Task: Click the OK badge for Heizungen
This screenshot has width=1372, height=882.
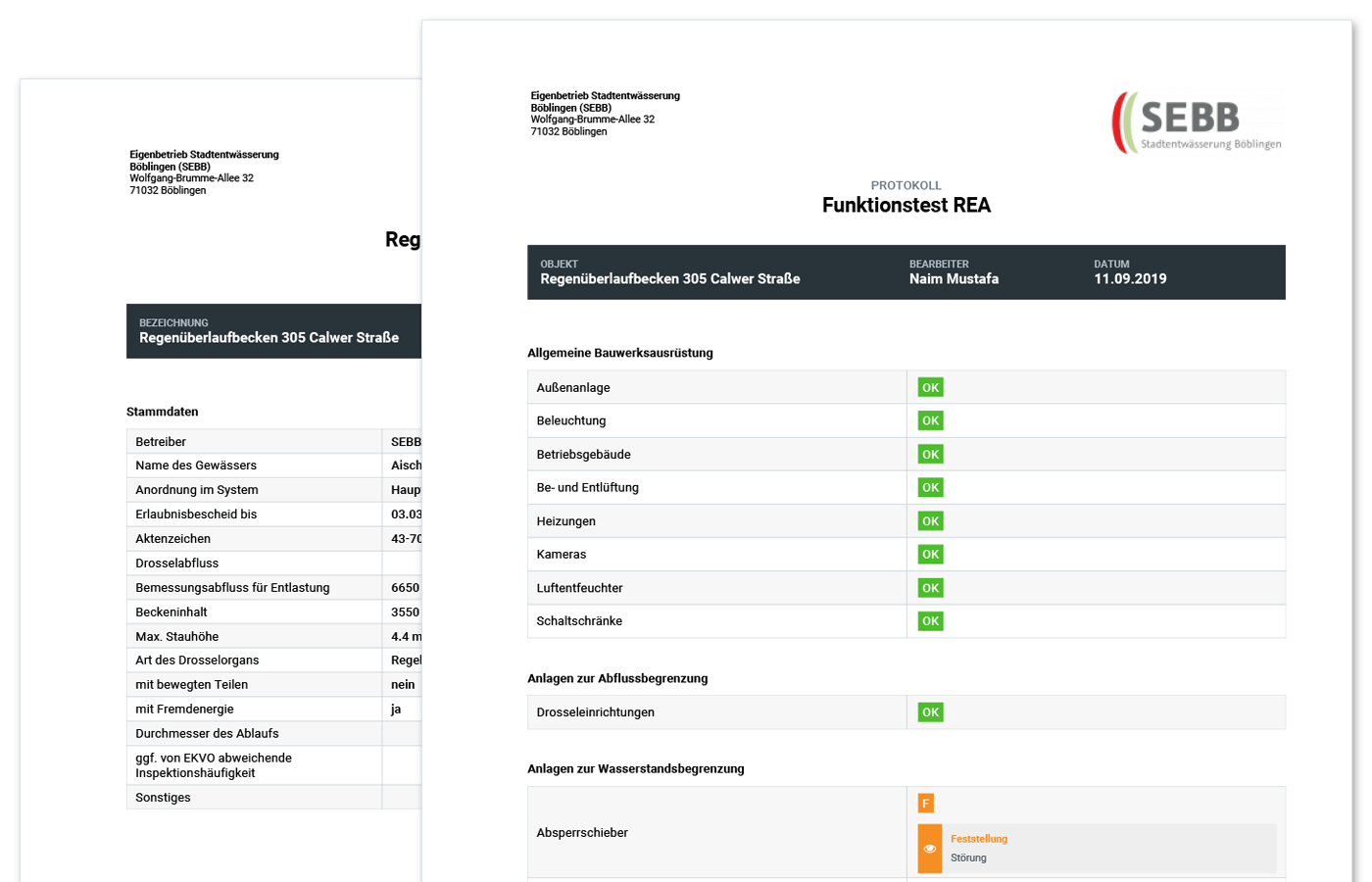Action: [930, 520]
